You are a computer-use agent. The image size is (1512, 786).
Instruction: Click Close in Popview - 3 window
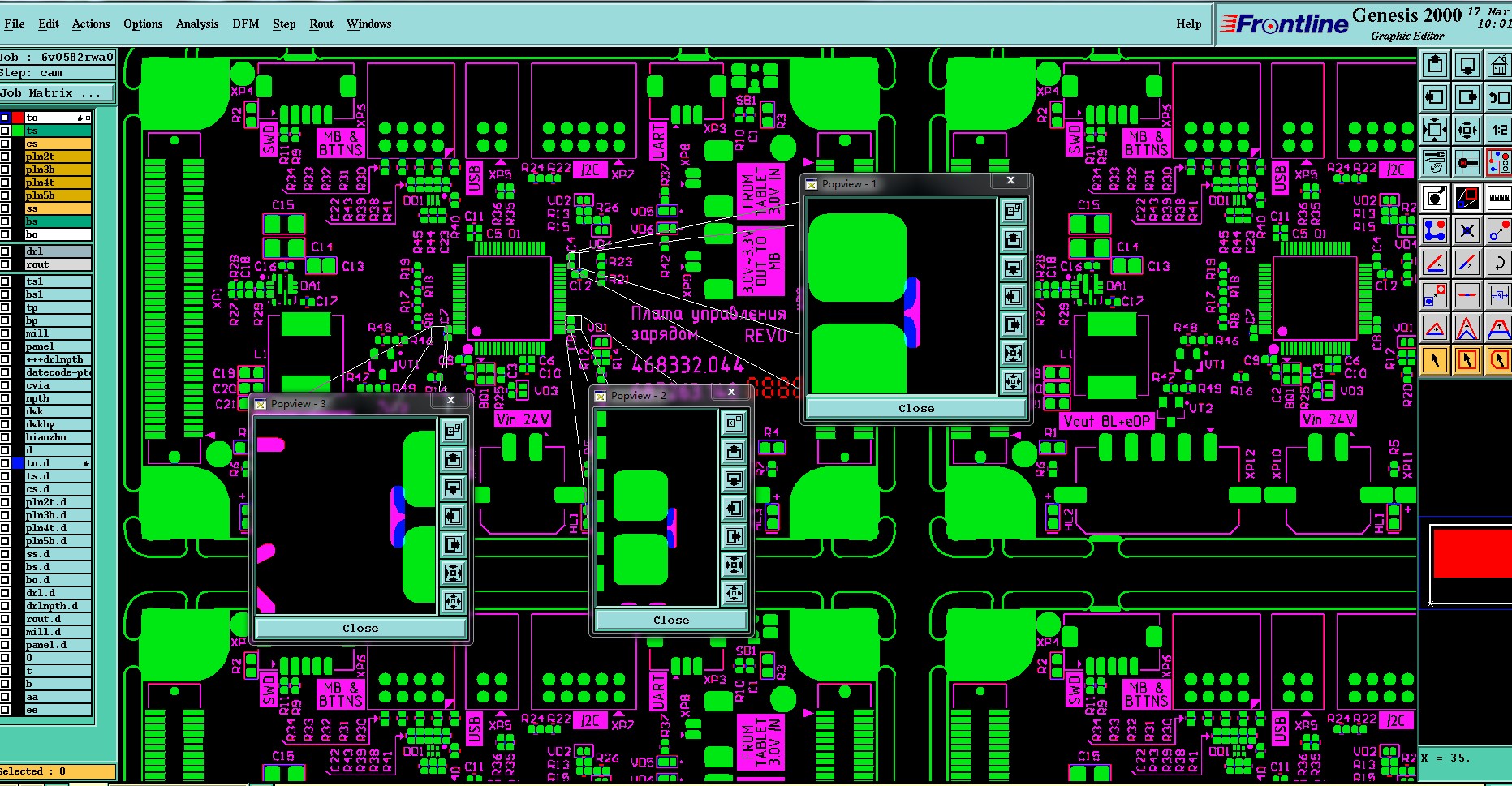[x=360, y=628]
